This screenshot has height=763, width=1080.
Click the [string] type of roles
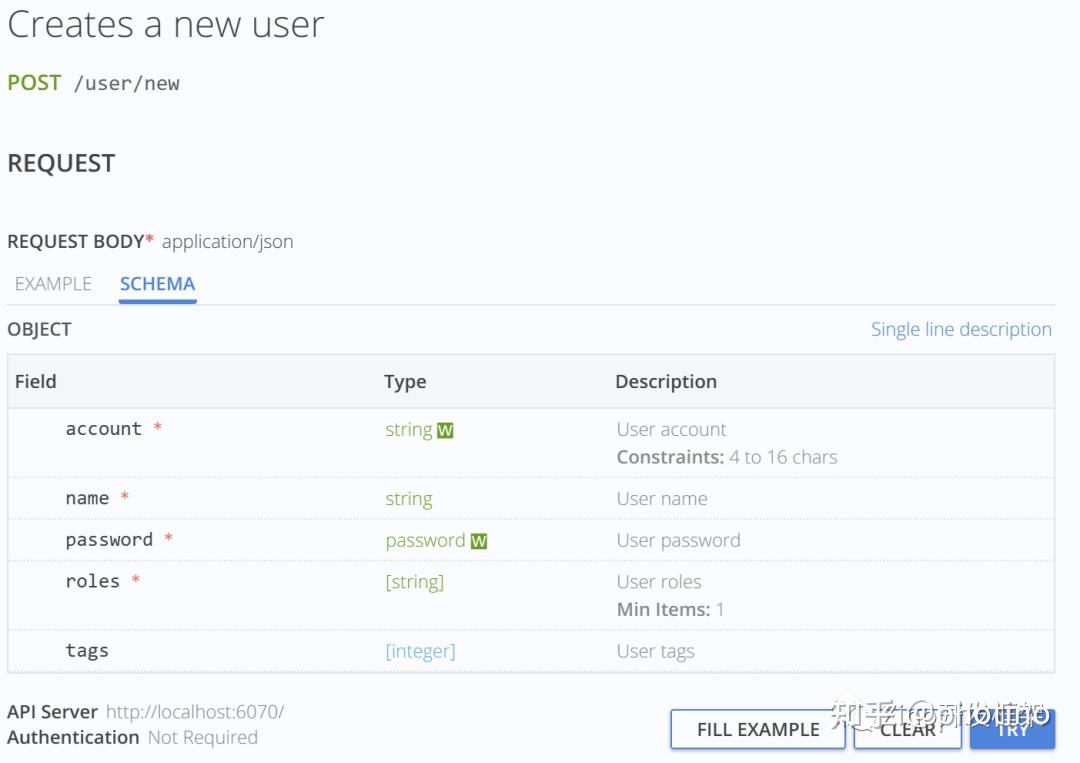point(414,582)
